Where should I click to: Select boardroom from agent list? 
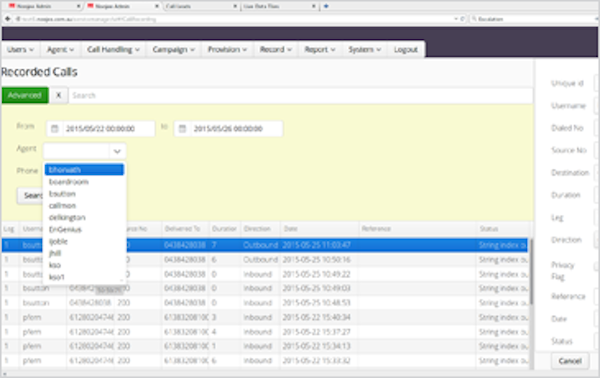84,182
